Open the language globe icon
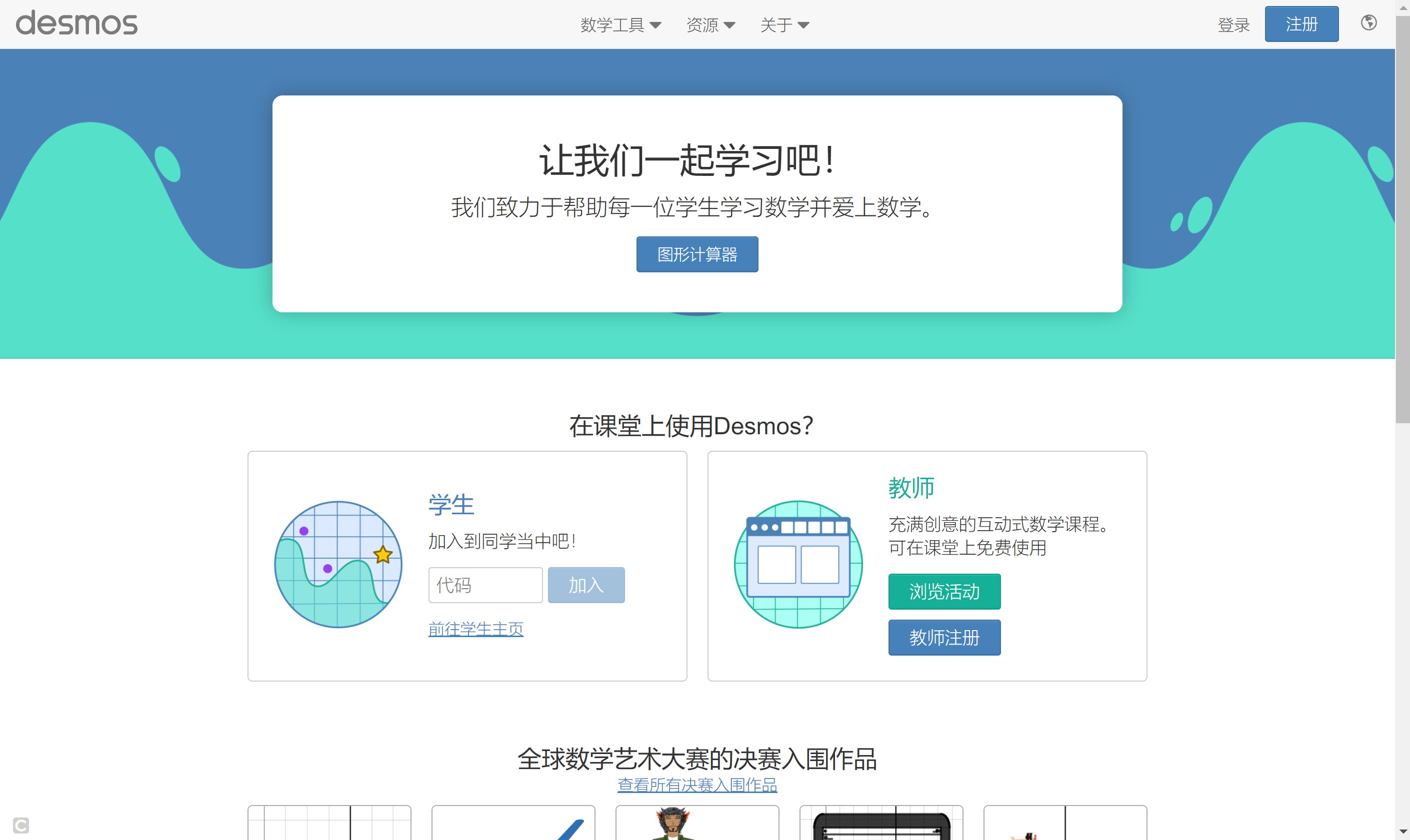 1368,23
